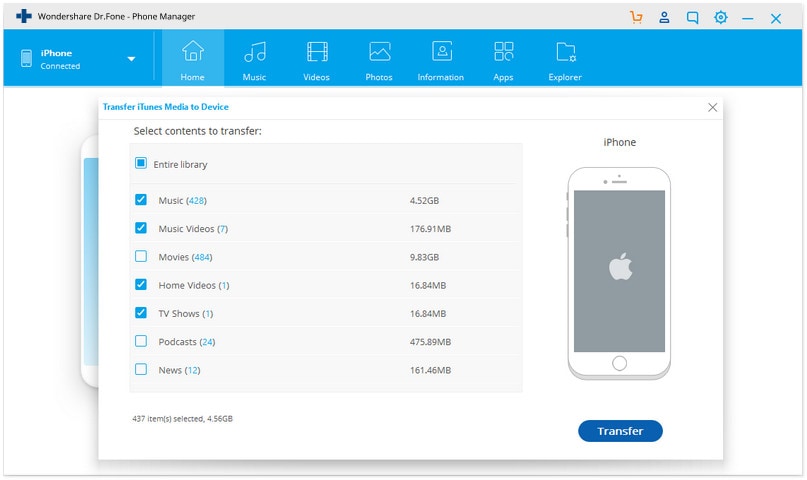Switch to the Home tab
Screen dimensions: 807x480
(192, 60)
